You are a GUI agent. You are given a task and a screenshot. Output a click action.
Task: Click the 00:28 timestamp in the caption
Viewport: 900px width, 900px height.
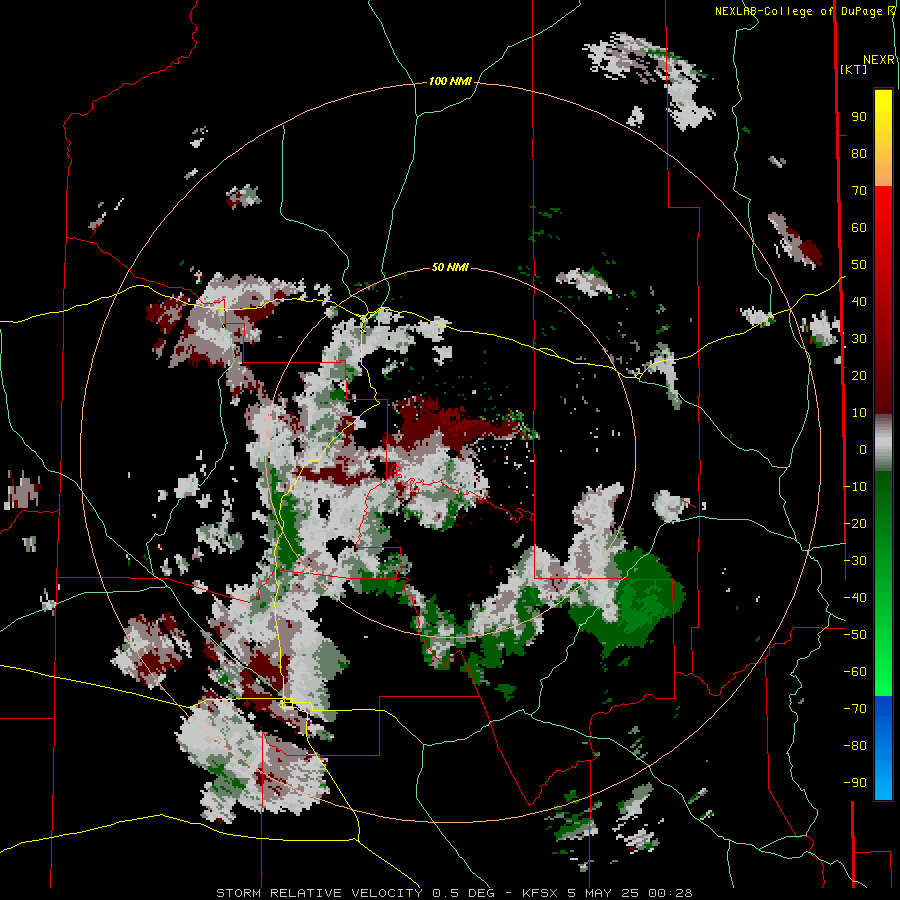point(670,893)
